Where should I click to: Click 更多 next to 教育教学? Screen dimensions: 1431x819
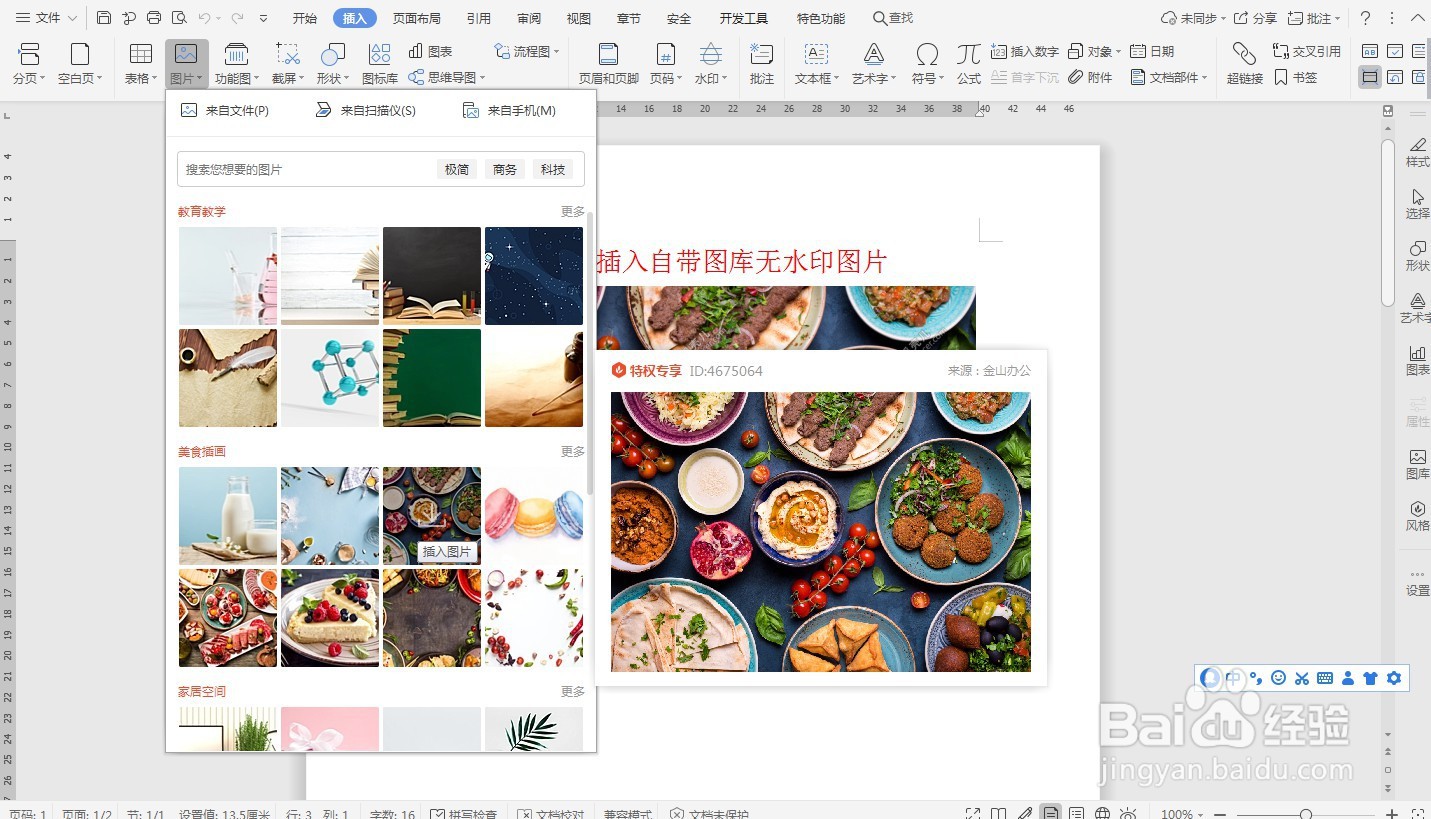pos(573,212)
